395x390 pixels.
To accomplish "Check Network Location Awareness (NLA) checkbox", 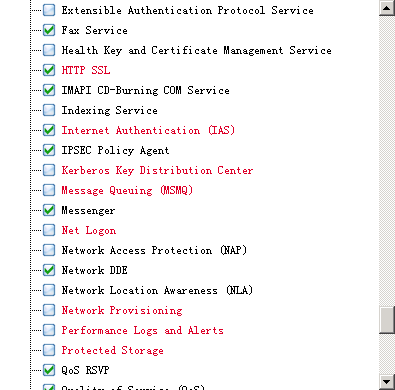I will pos(49,290).
